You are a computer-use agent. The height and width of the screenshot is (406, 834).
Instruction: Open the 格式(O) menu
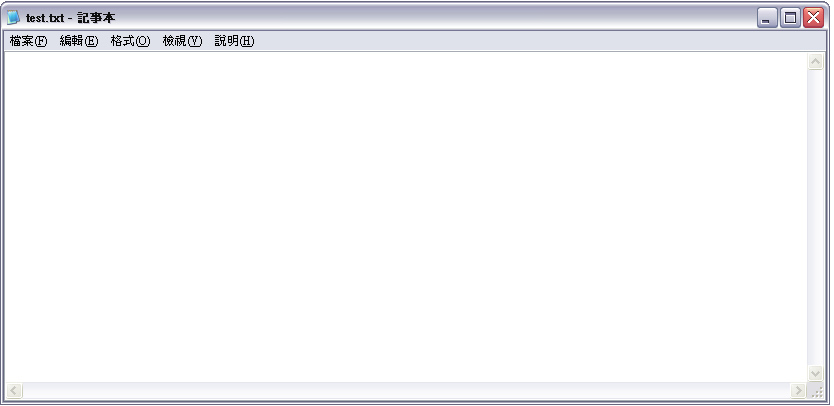coord(130,41)
